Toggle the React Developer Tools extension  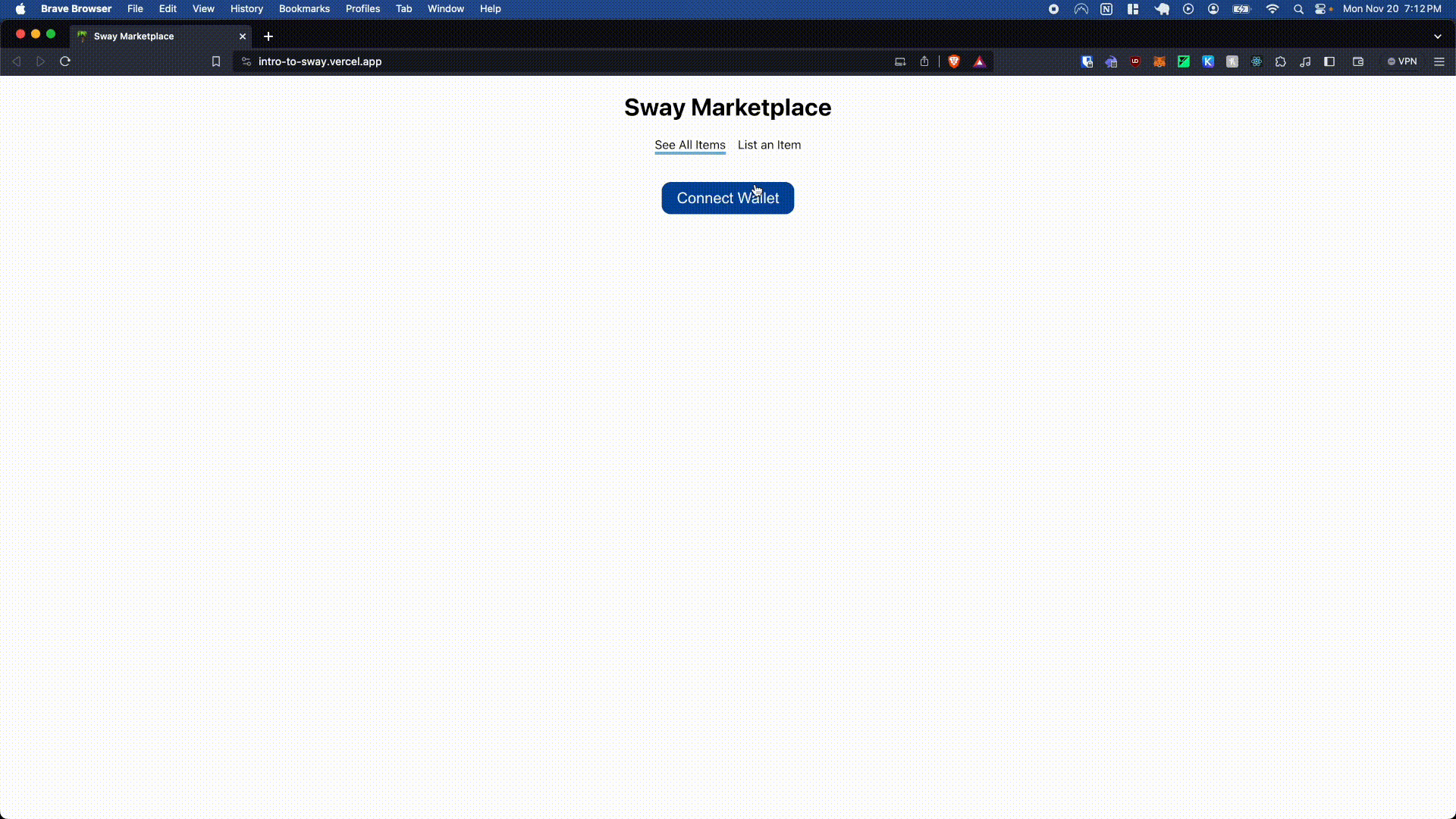point(1257,61)
